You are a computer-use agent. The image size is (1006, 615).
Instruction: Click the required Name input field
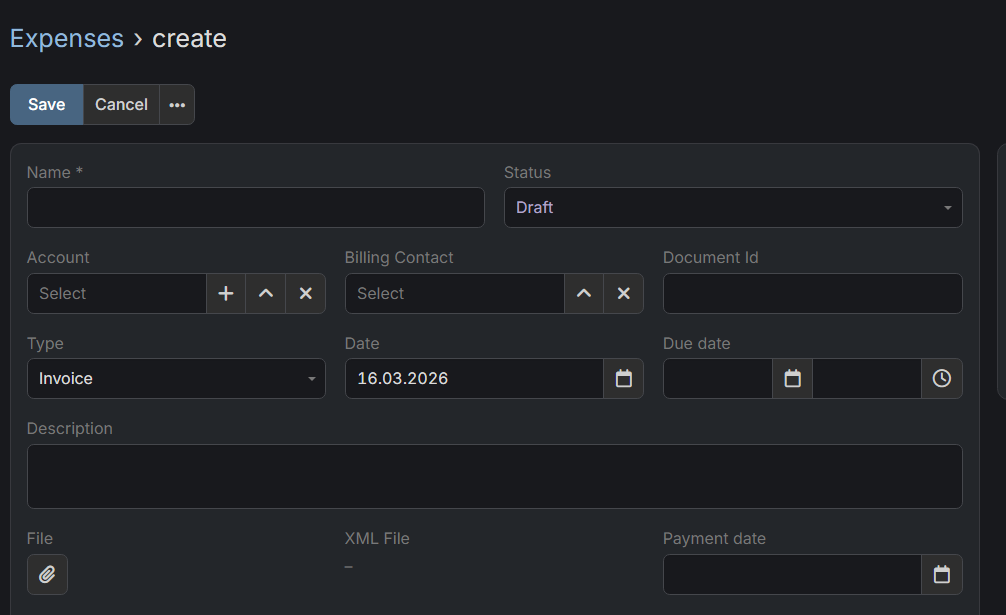(255, 207)
